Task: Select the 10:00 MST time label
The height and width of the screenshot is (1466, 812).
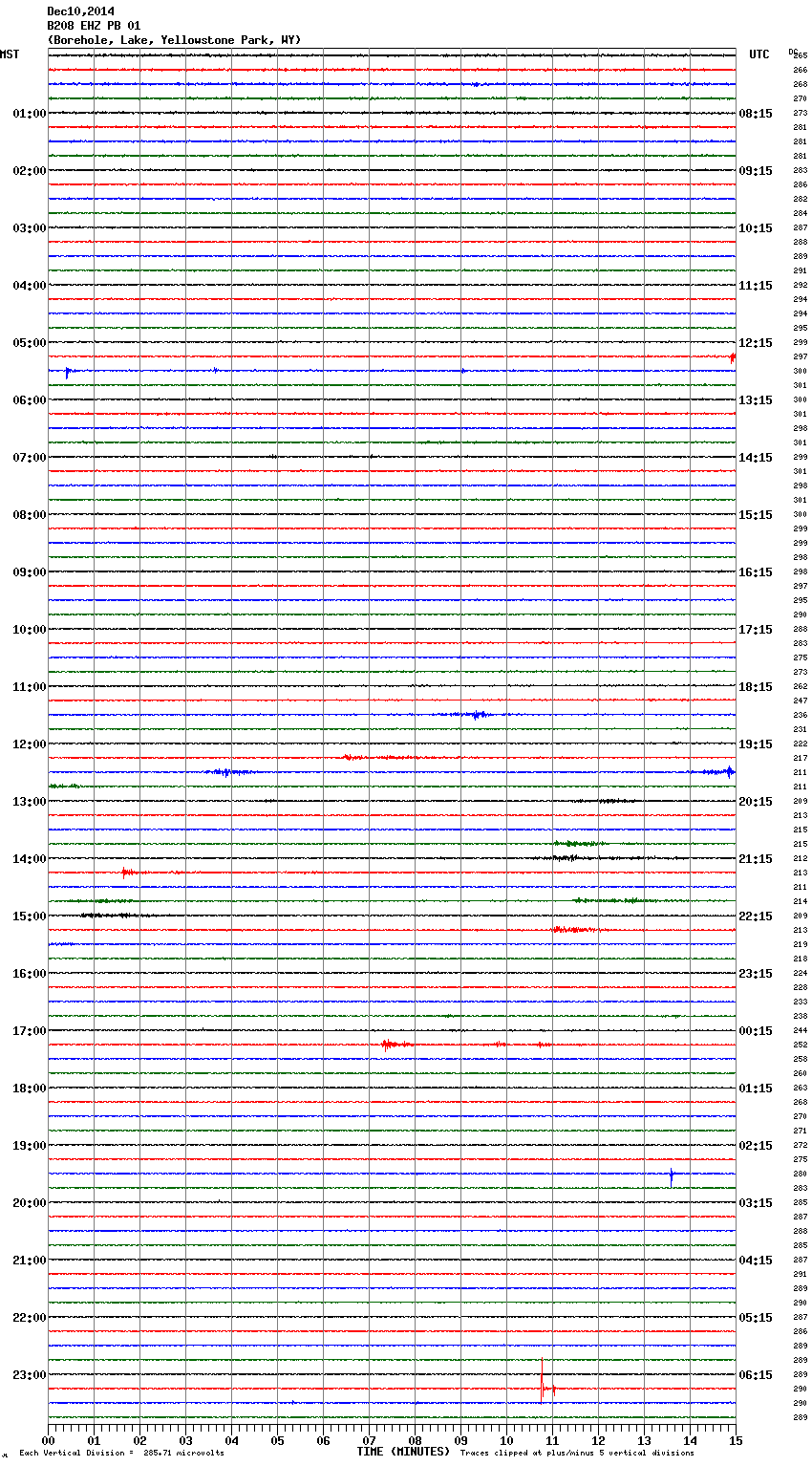Action: point(30,630)
